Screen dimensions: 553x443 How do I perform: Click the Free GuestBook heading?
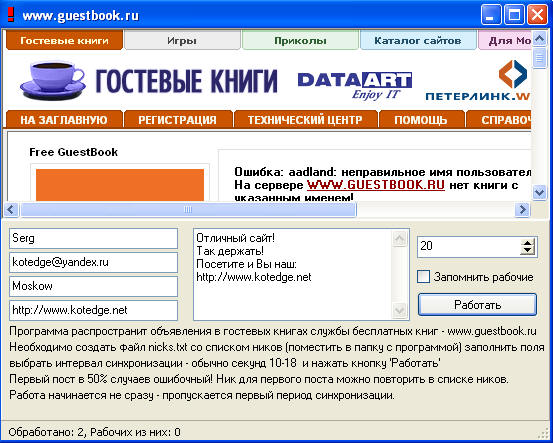click(x=73, y=152)
